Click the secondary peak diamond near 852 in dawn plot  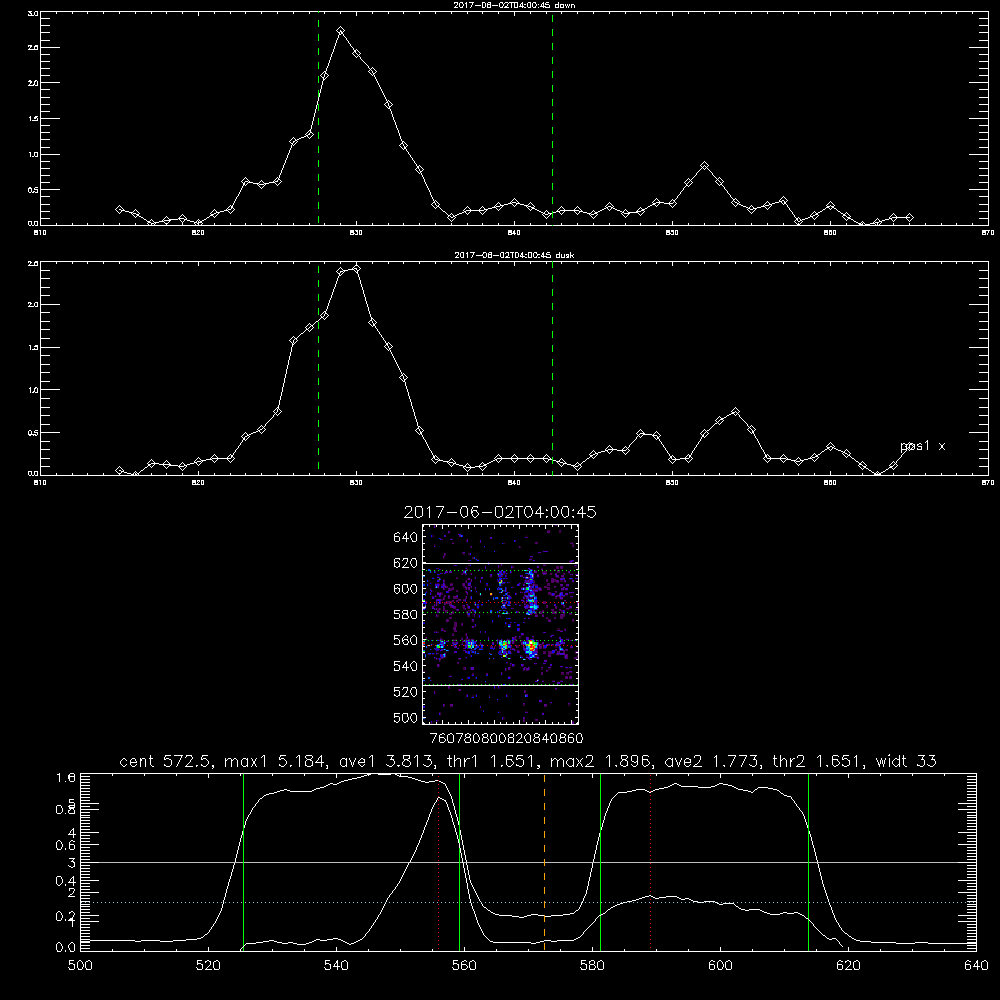704,166
